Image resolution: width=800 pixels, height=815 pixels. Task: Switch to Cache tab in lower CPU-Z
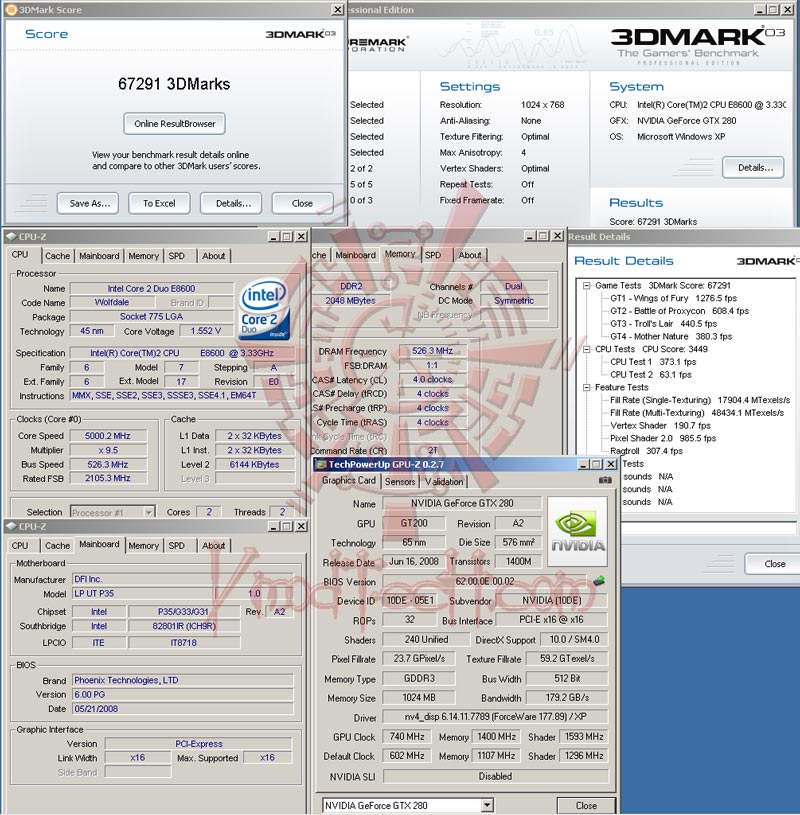click(x=57, y=545)
